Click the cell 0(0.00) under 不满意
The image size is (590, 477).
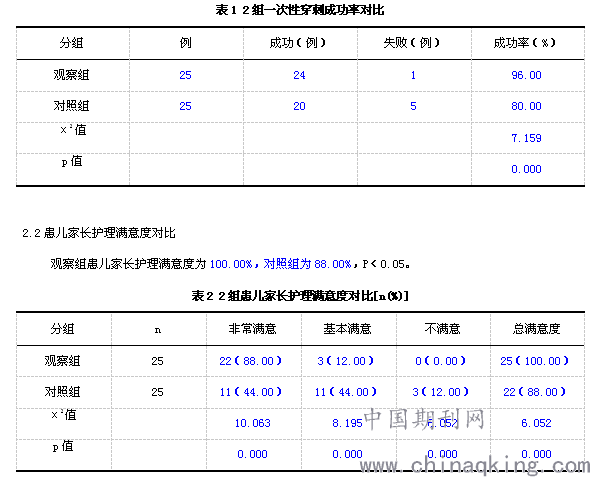441,361
